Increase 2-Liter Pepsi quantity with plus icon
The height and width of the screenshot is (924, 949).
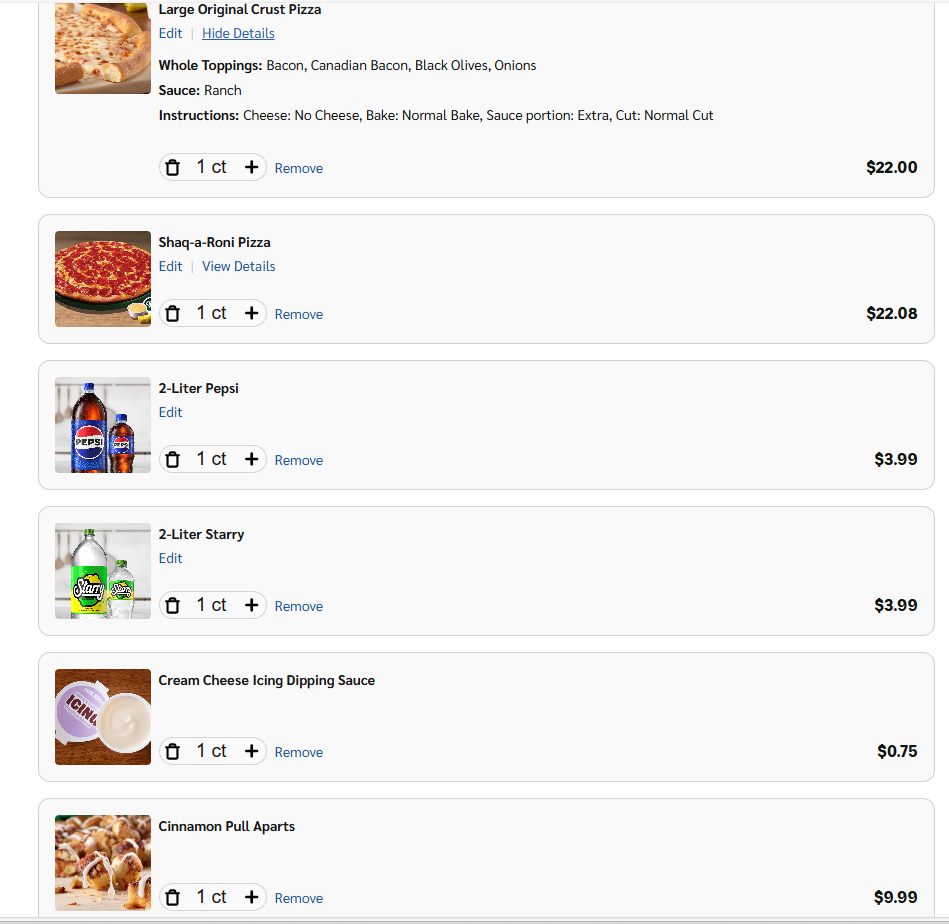pyautogui.click(x=251, y=460)
